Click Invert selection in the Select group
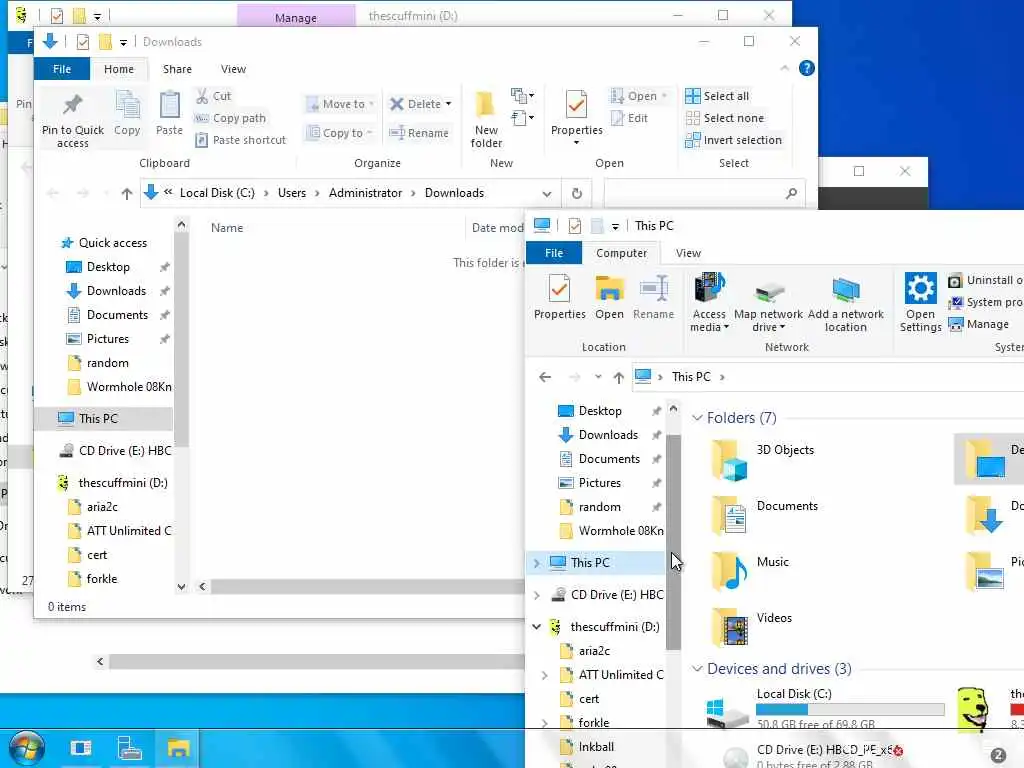This screenshot has height=768, width=1024. tap(733, 140)
